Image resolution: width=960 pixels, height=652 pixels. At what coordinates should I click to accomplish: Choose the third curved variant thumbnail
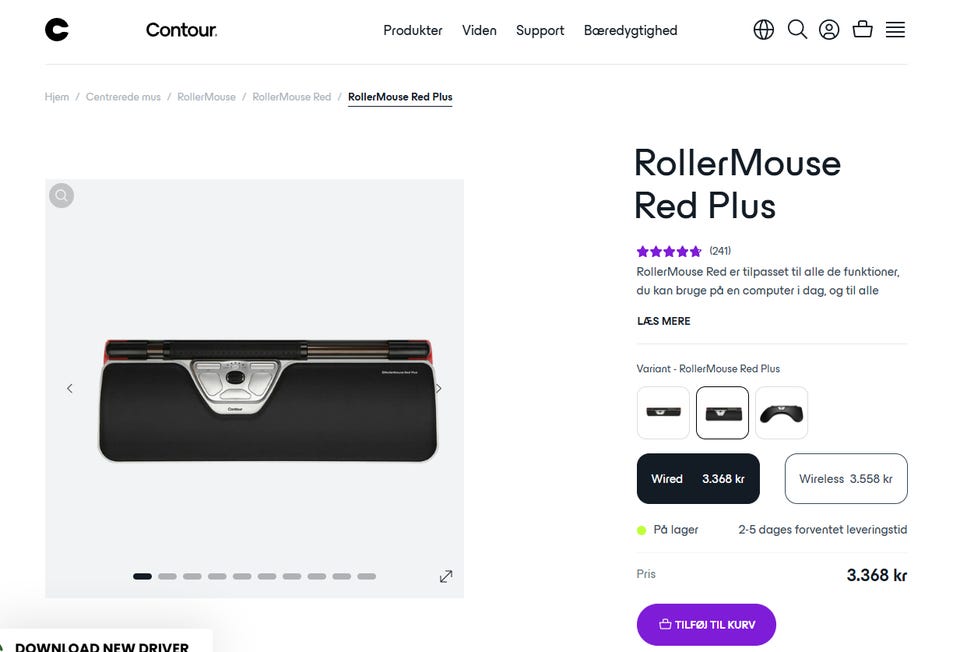pos(781,413)
